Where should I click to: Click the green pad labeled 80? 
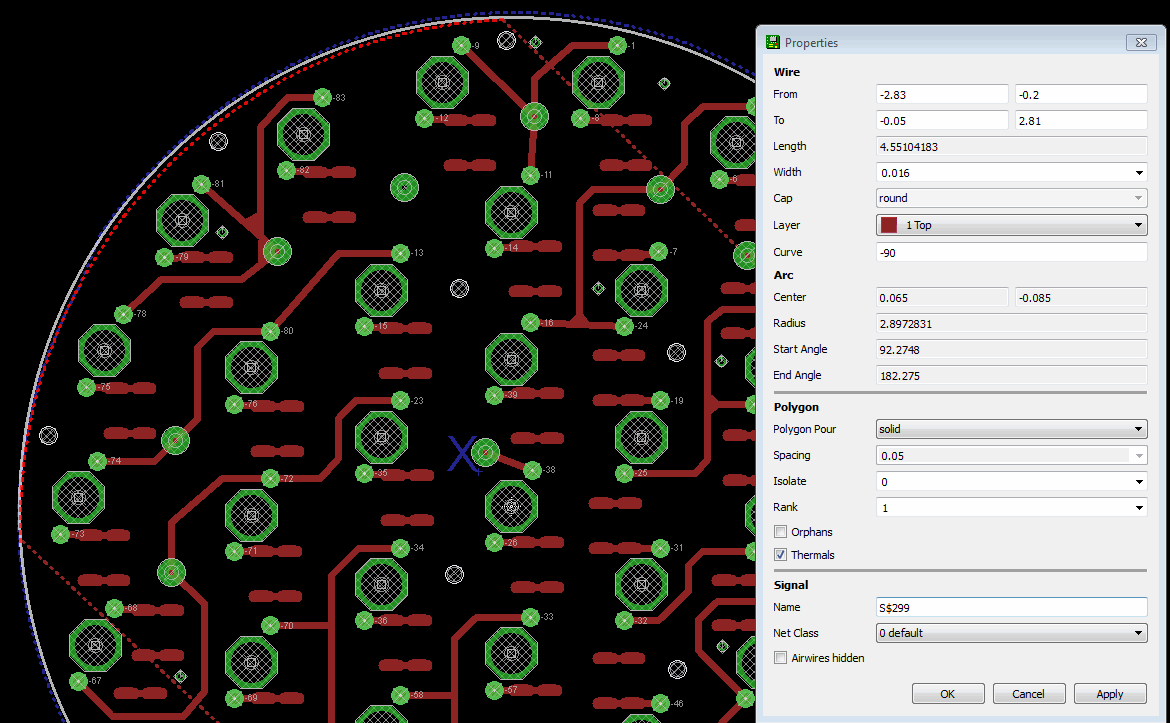270,331
